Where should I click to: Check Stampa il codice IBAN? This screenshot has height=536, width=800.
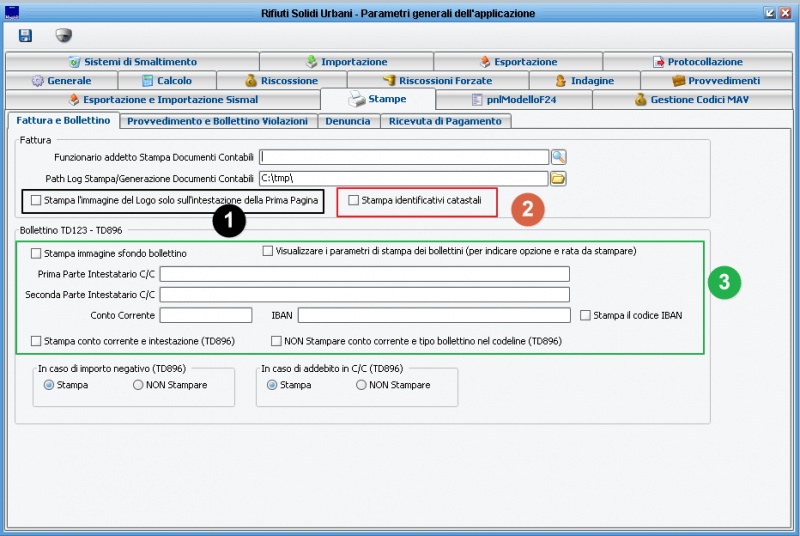[586, 316]
